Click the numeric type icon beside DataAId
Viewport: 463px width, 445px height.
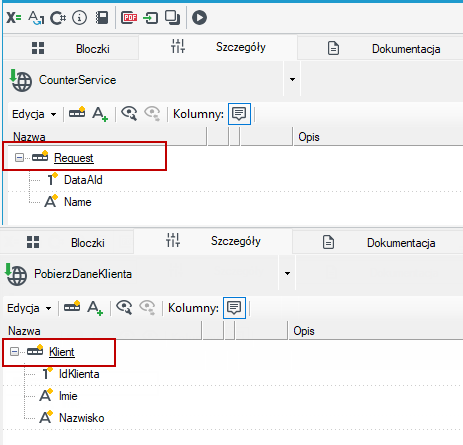pos(52,179)
